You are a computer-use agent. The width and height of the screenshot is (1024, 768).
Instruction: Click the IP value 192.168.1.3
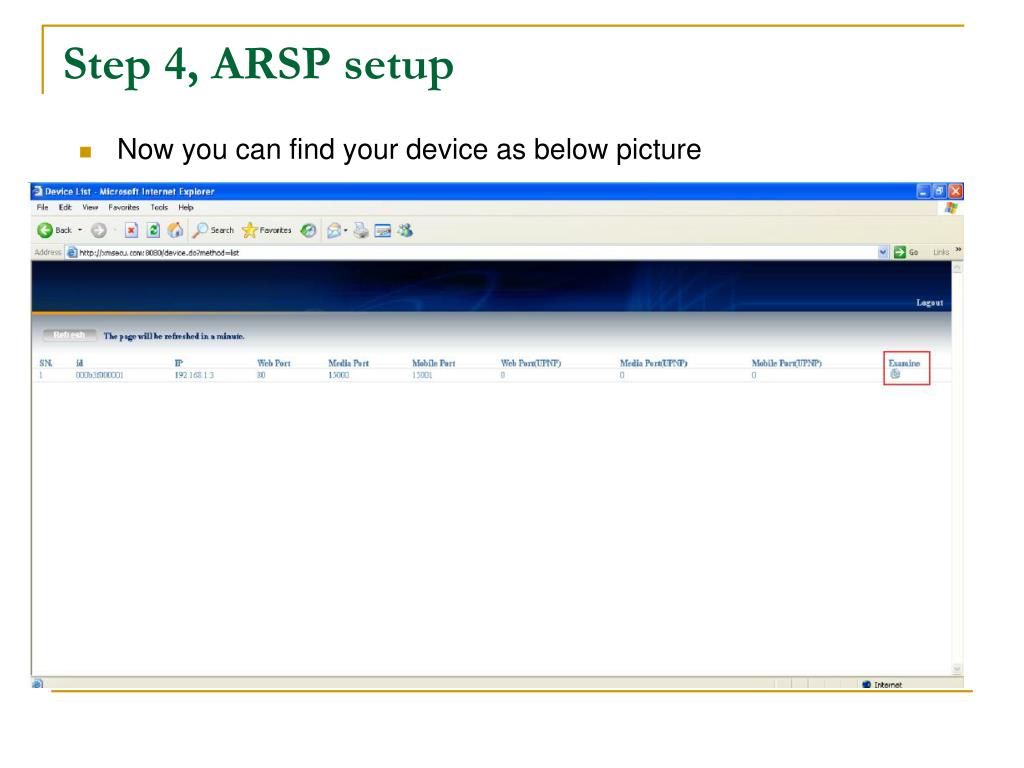coord(194,376)
